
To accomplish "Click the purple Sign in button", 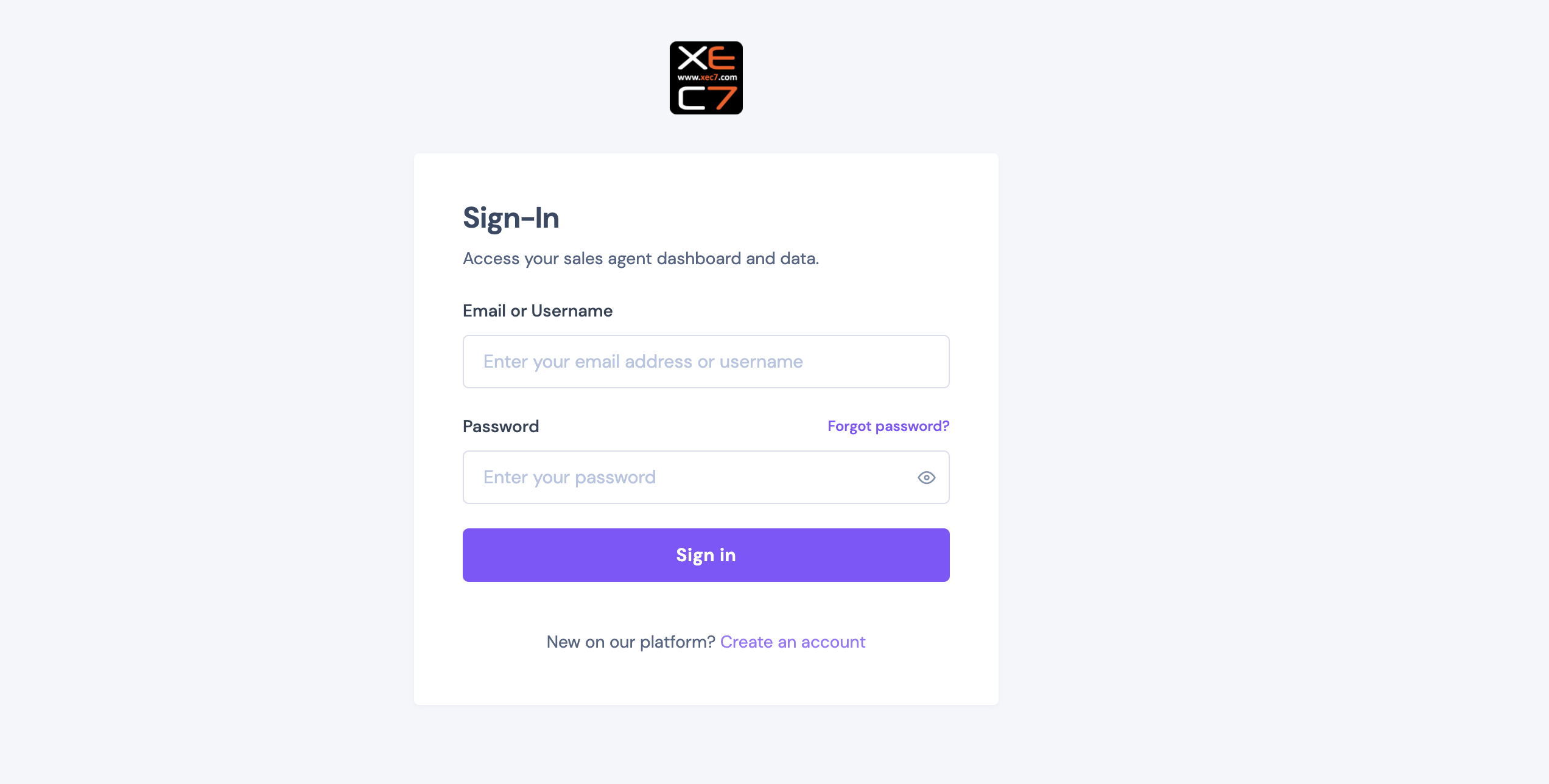I will tap(706, 555).
